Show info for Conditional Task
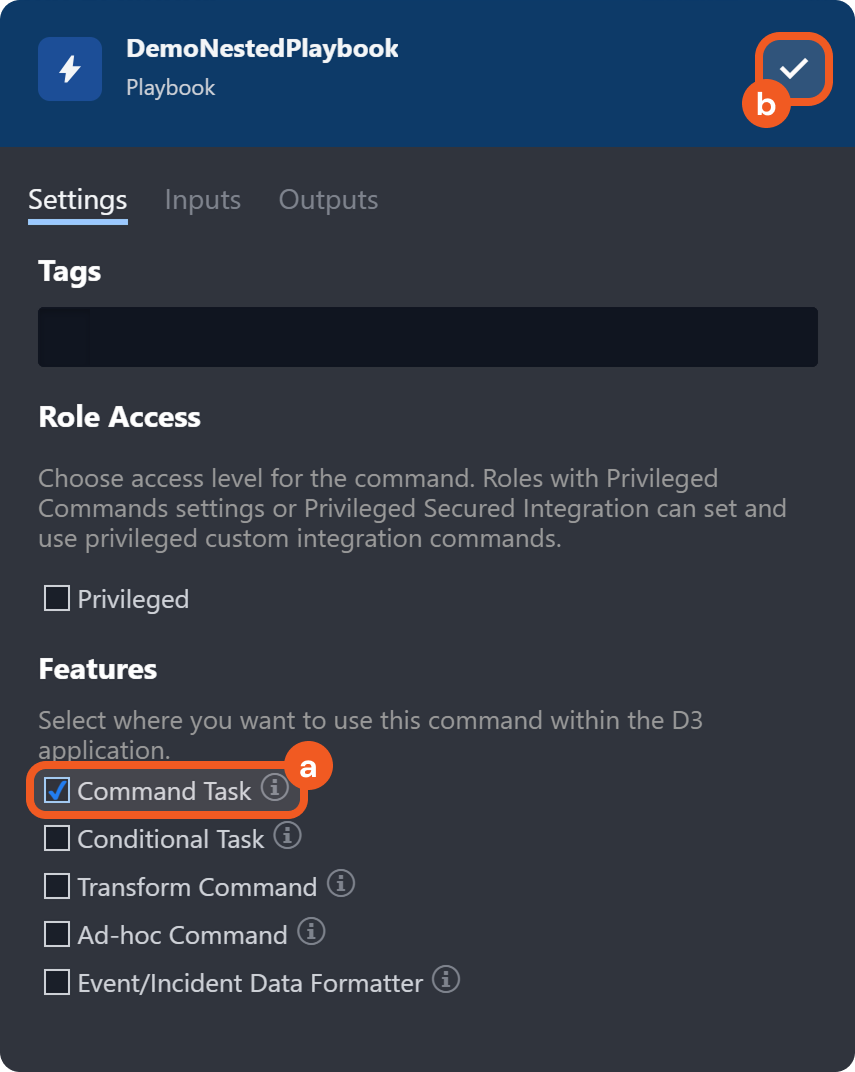The image size is (855, 1072). [x=287, y=835]
